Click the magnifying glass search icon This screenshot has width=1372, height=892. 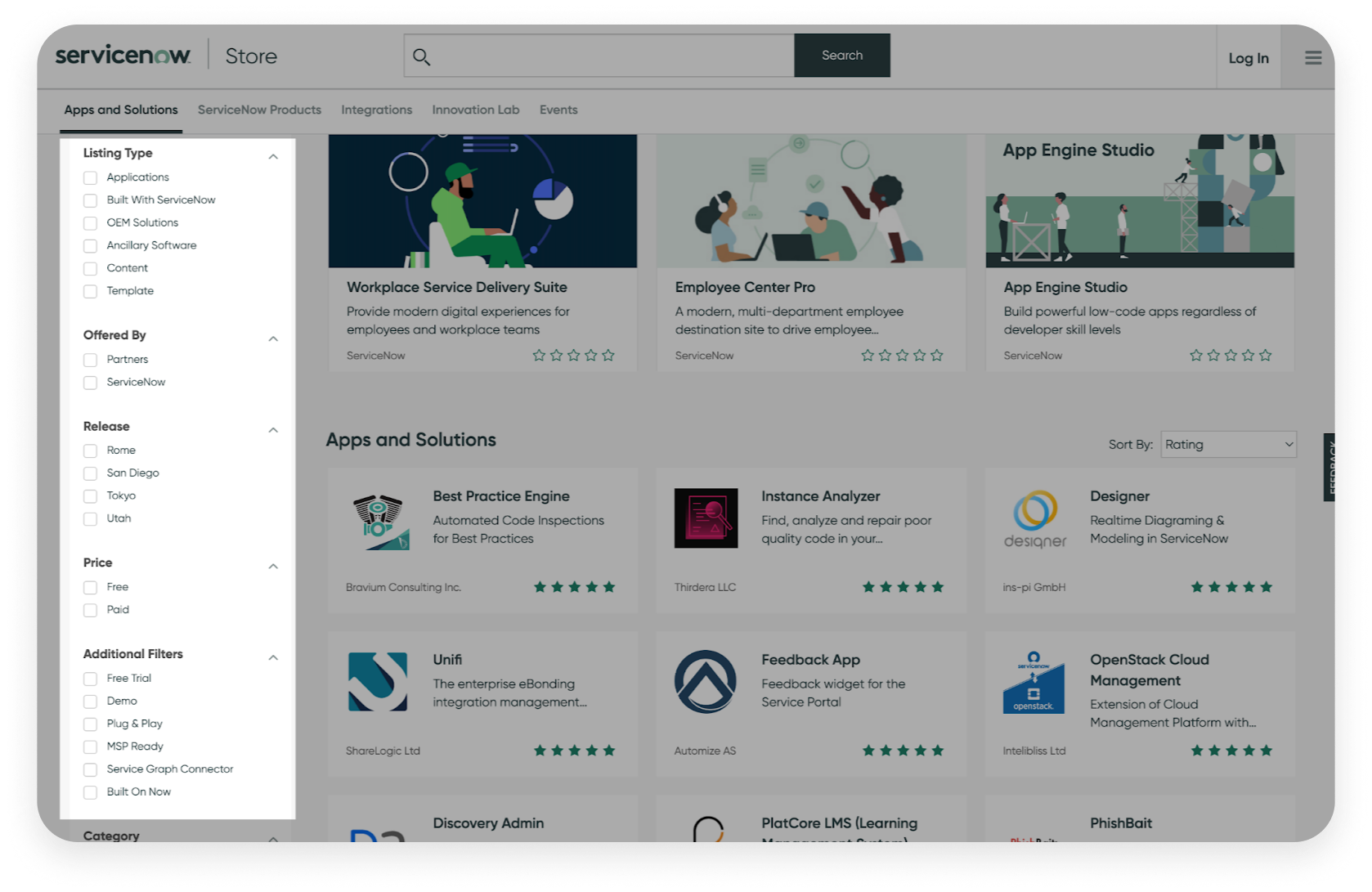tap(422, 56)
